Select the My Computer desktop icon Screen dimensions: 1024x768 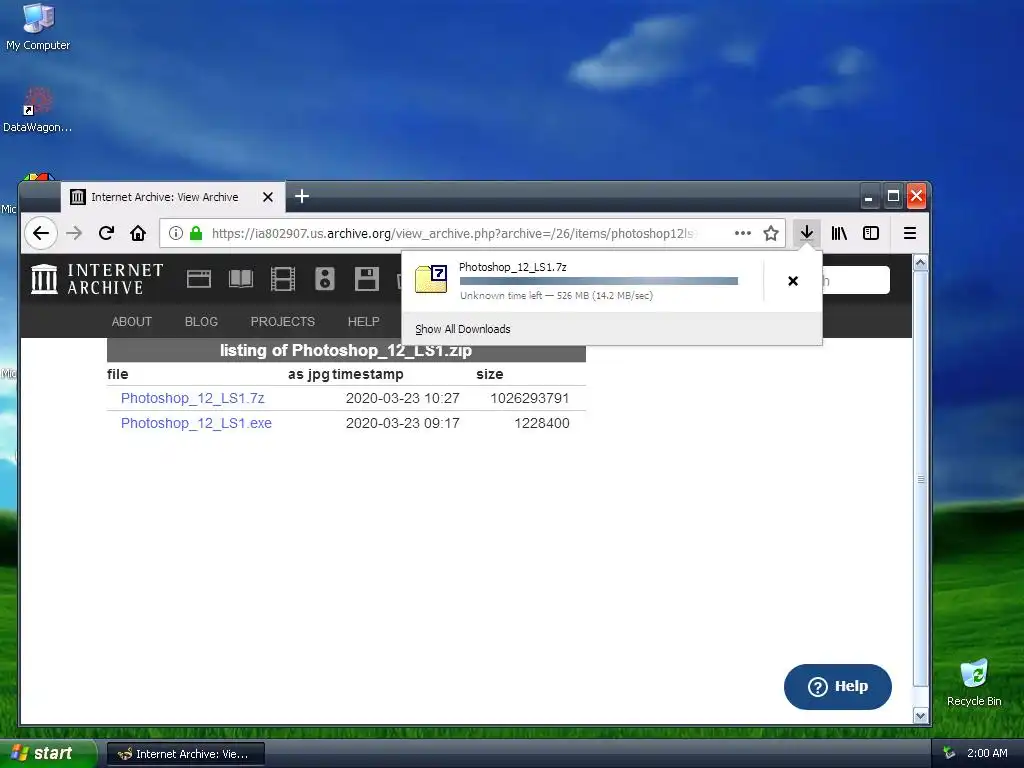(x=38, y=27)
